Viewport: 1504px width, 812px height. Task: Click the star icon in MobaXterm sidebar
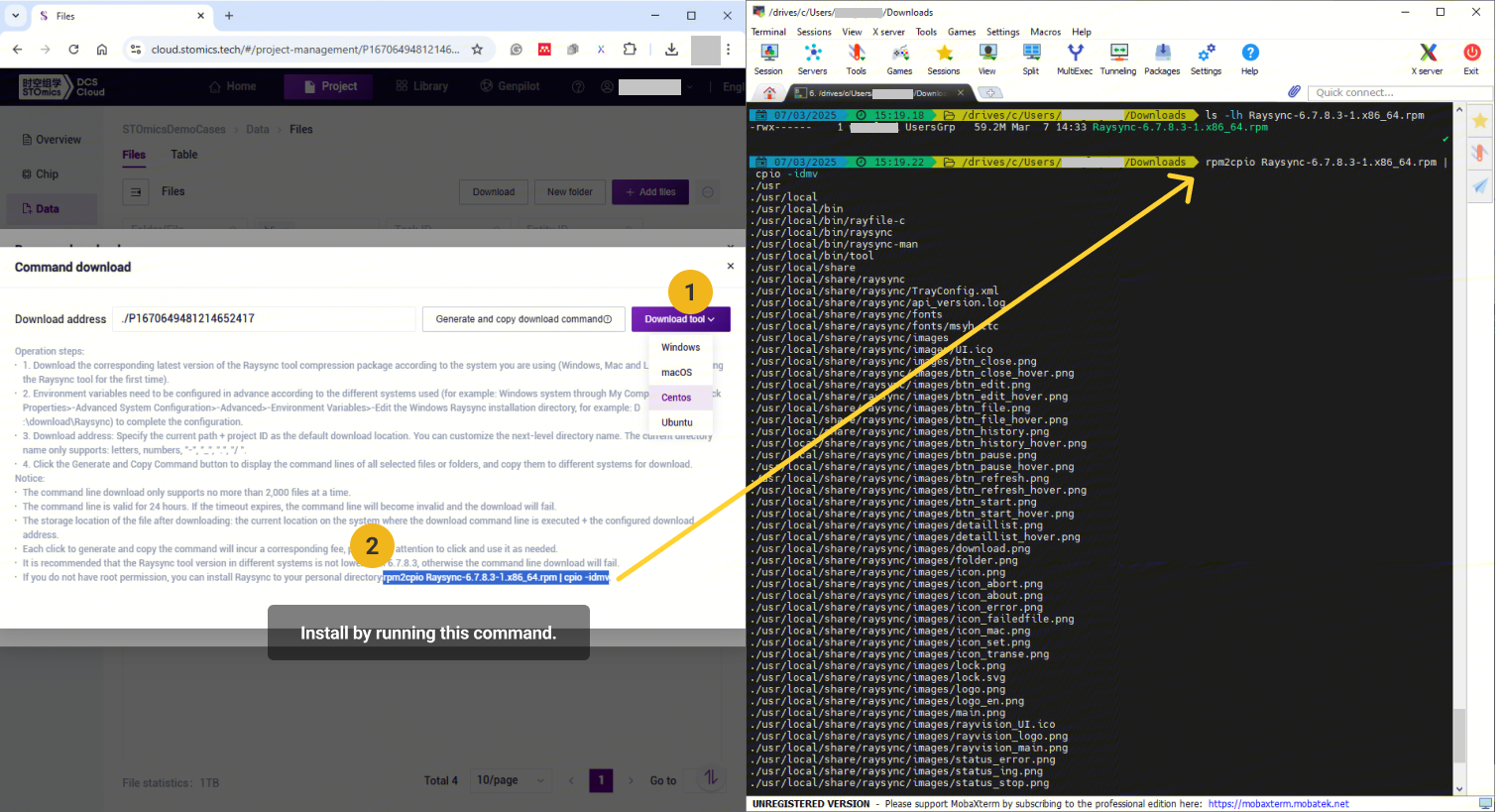click(1480, 121)
